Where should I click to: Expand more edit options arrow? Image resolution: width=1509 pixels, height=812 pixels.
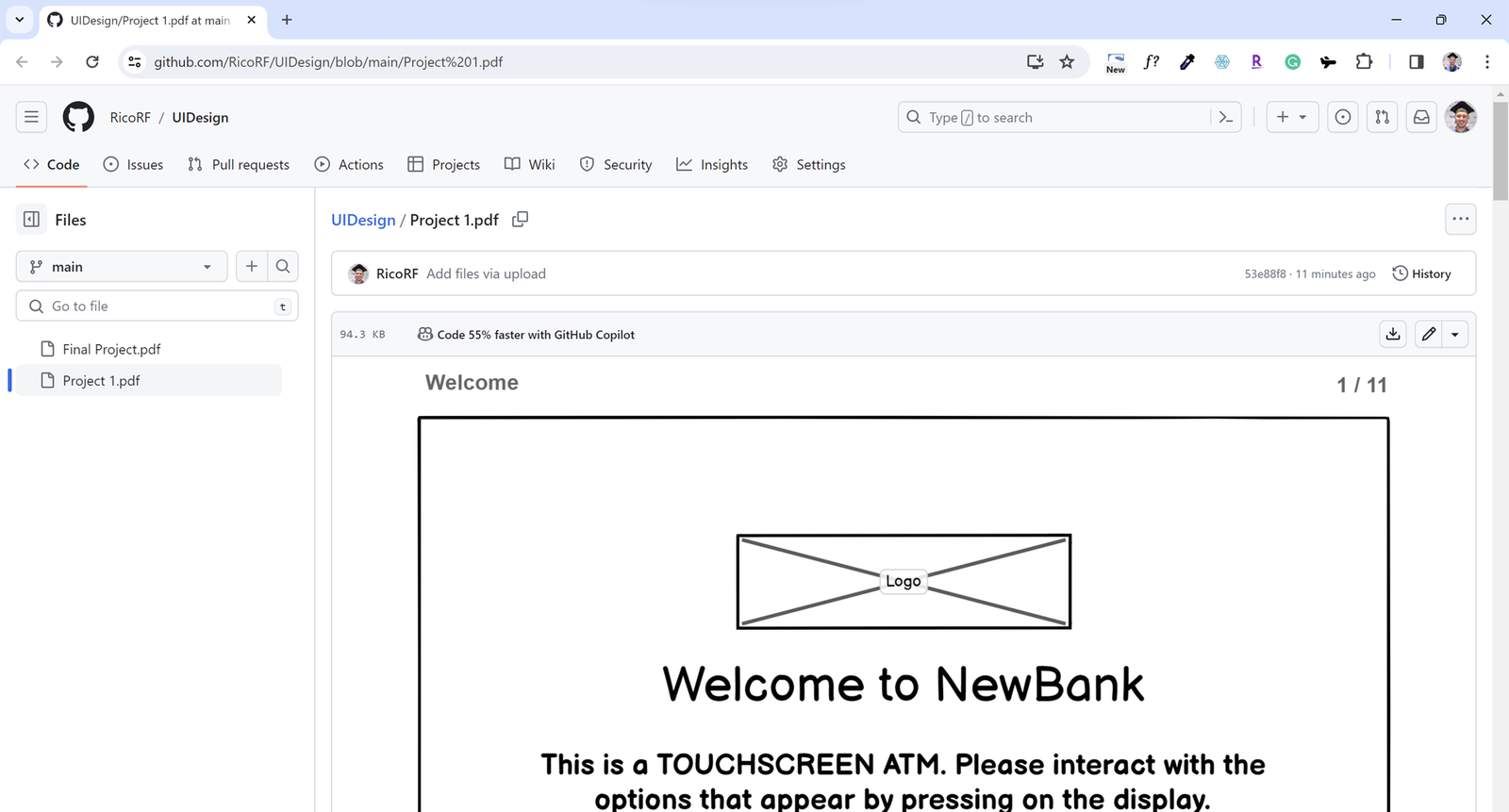click(1455, 334)
